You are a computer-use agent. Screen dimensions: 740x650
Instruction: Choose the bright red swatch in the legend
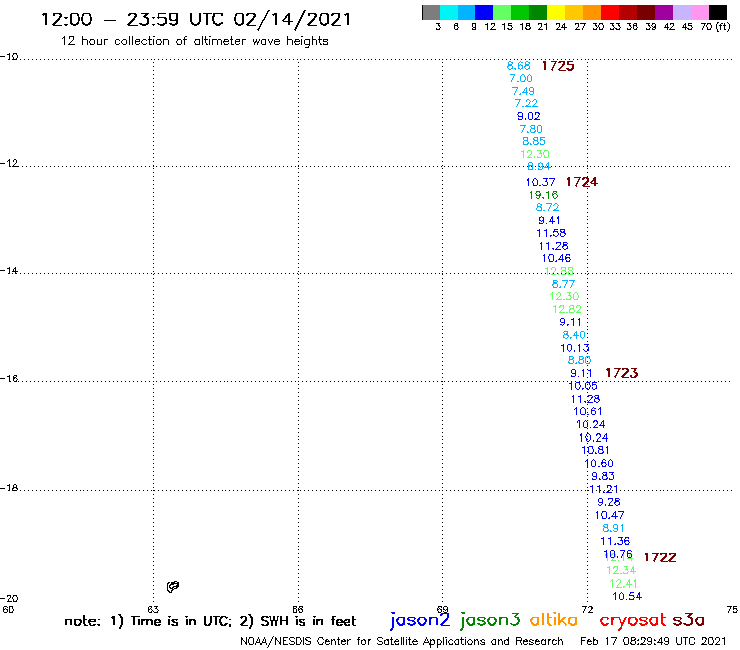pos(610,12)
